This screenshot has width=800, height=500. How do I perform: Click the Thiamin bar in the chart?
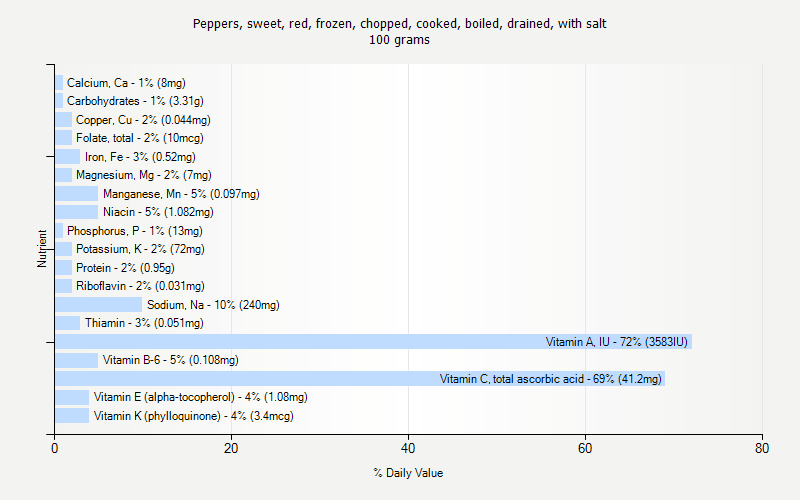(67, 323)
